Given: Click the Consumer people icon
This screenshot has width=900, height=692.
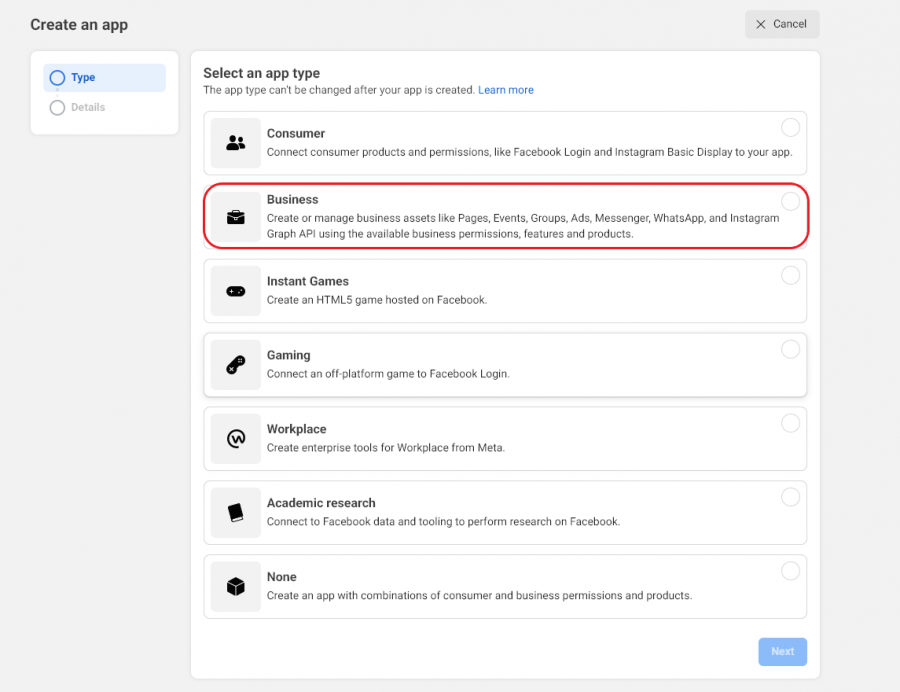Looking at the screenshot, I should pyautogui.click(x=235, y=143).
